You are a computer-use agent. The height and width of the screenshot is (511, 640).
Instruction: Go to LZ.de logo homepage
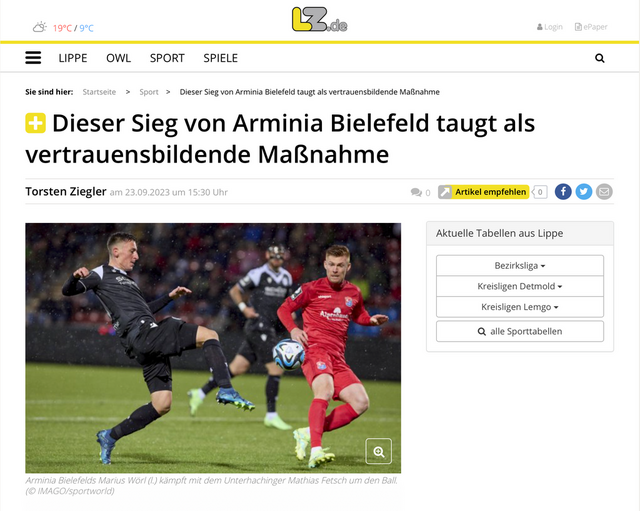click(320, 20)
